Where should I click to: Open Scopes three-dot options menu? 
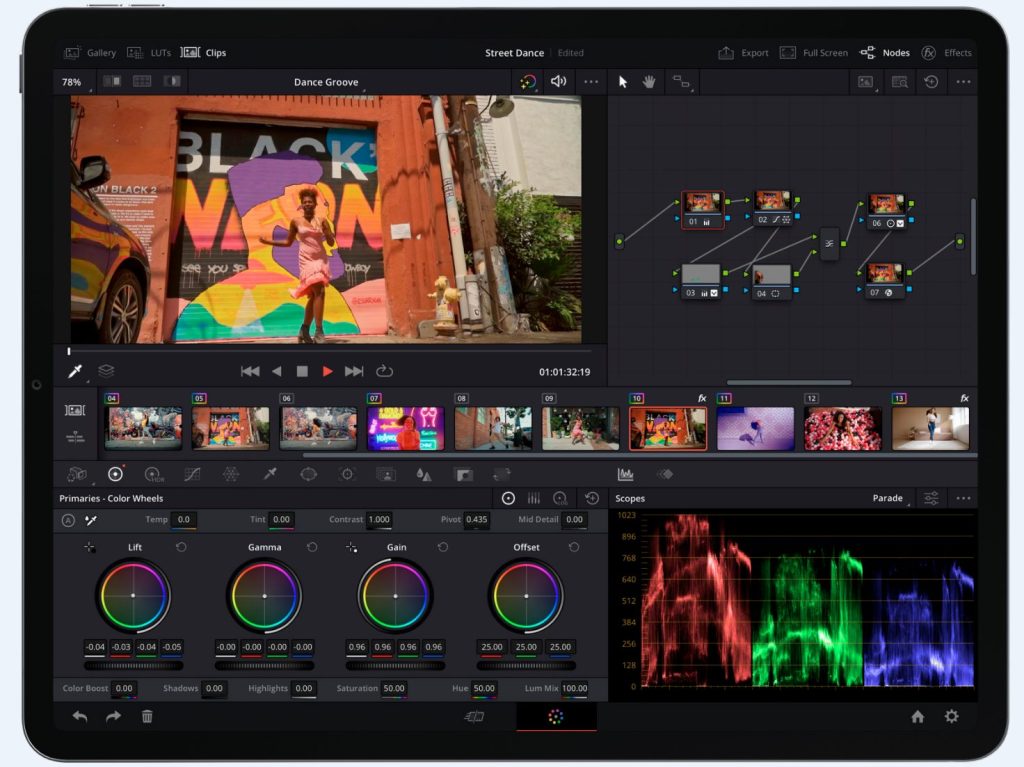pyautogui.click(x=963, y=498)
